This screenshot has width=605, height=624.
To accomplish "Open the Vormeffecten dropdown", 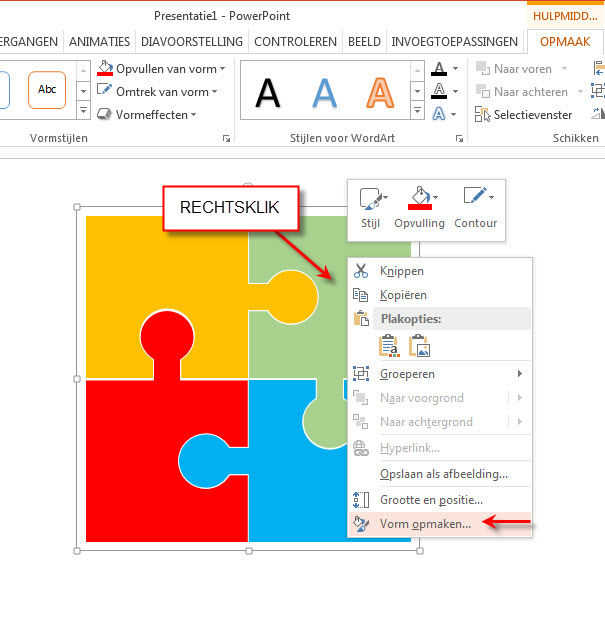I will click(194, 115).
